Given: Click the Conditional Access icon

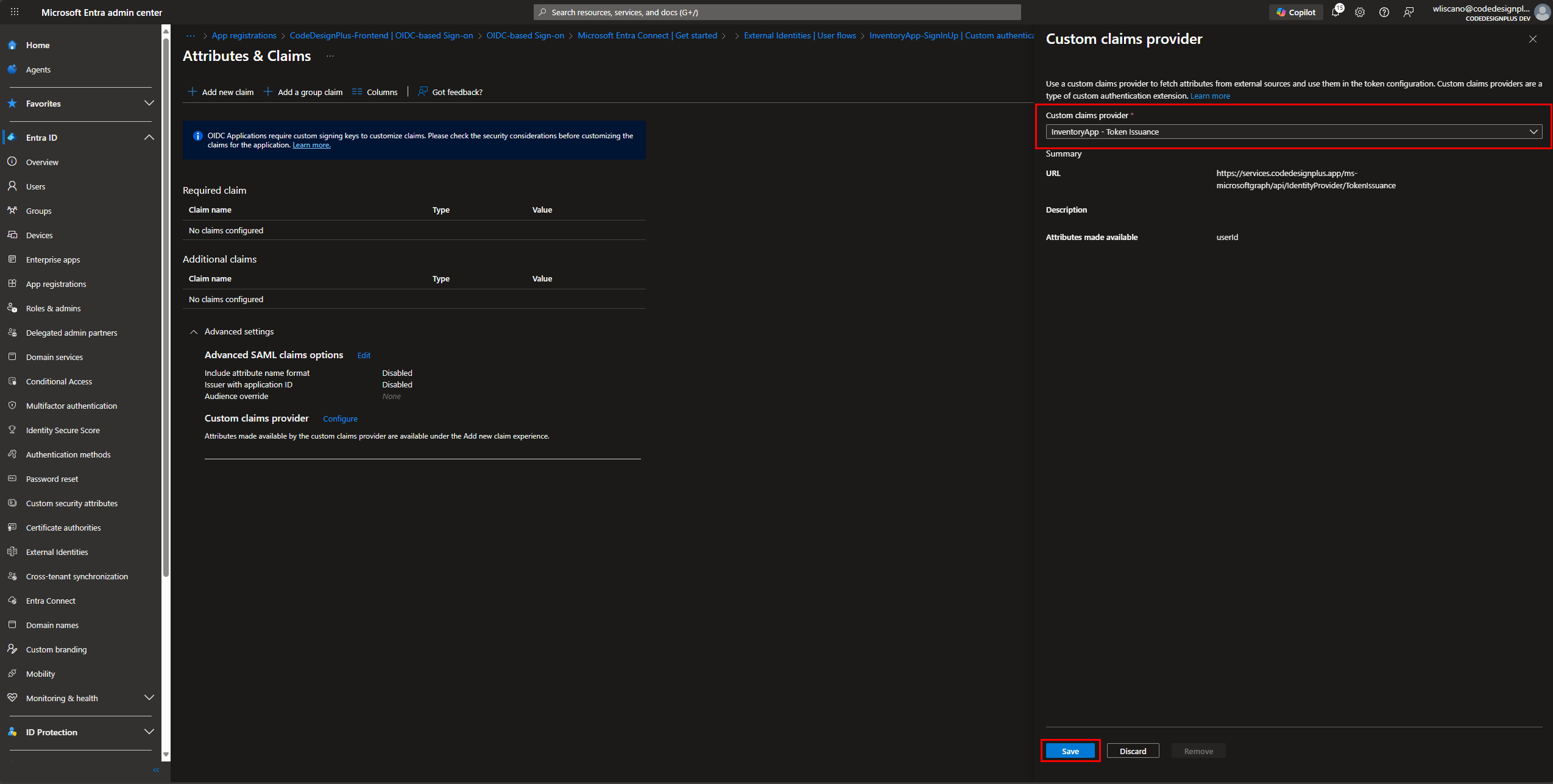Looking at the screenshot, I should 12,381.
